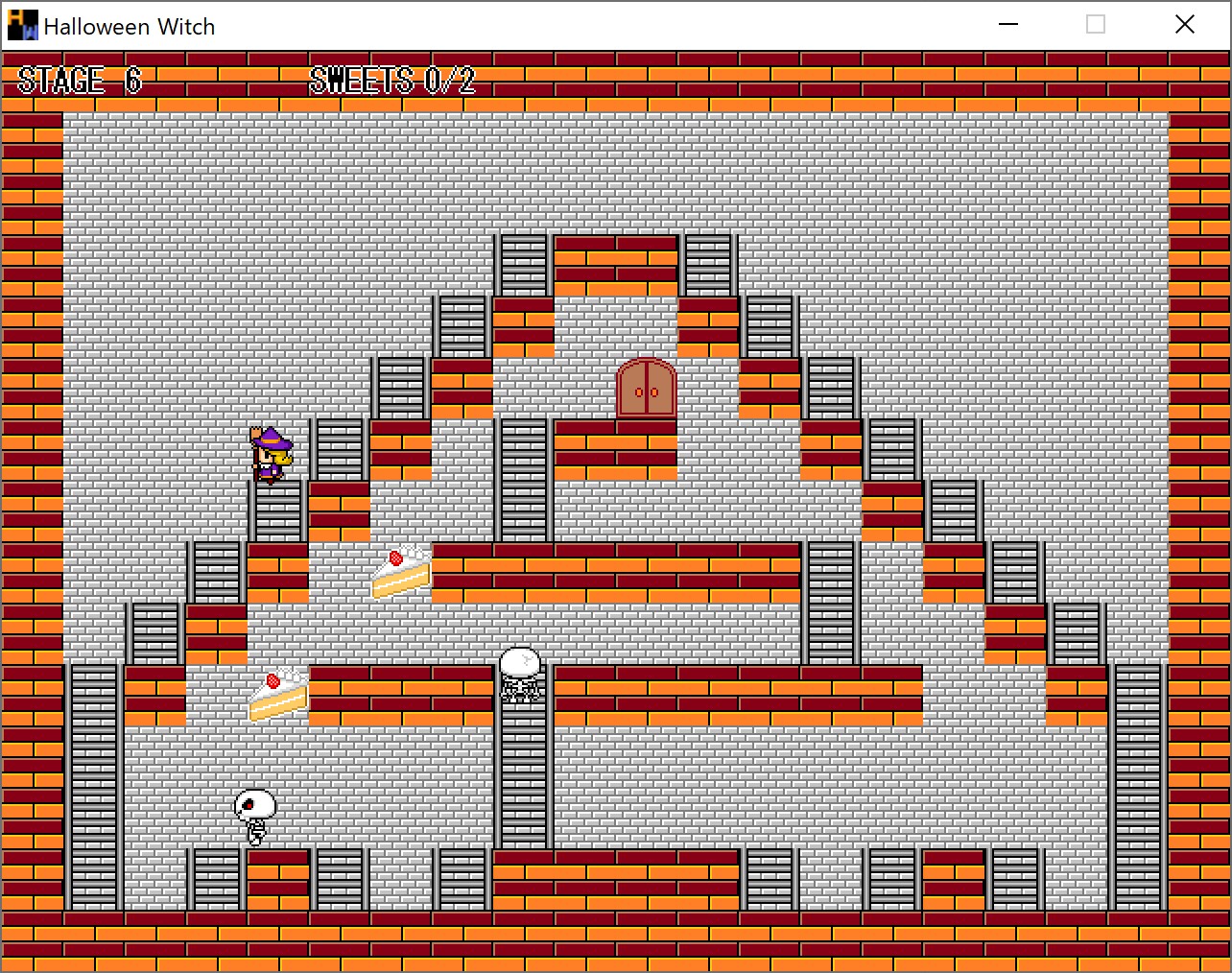Click the tall ladder along the right wall

[1138, 785]
